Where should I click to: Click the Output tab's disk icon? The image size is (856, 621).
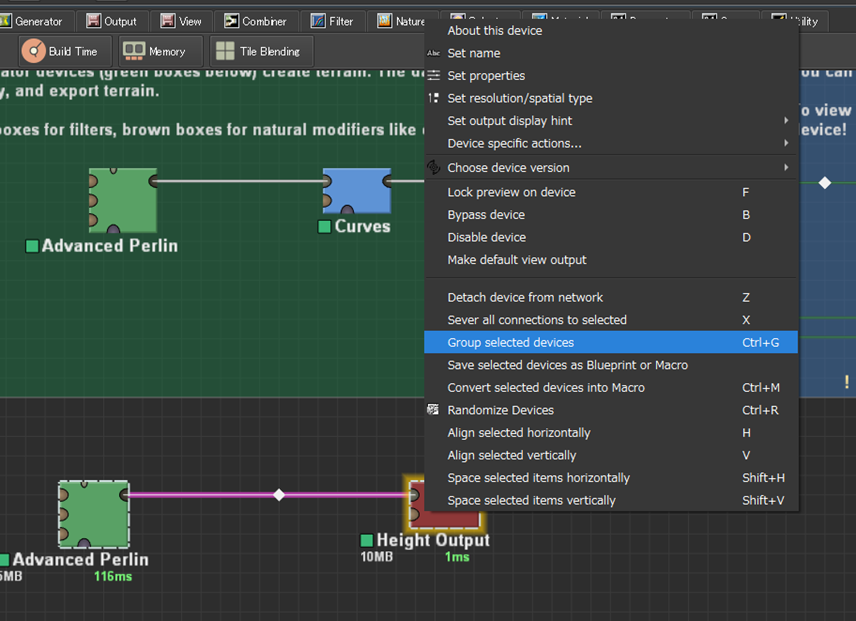coord(94,21)
